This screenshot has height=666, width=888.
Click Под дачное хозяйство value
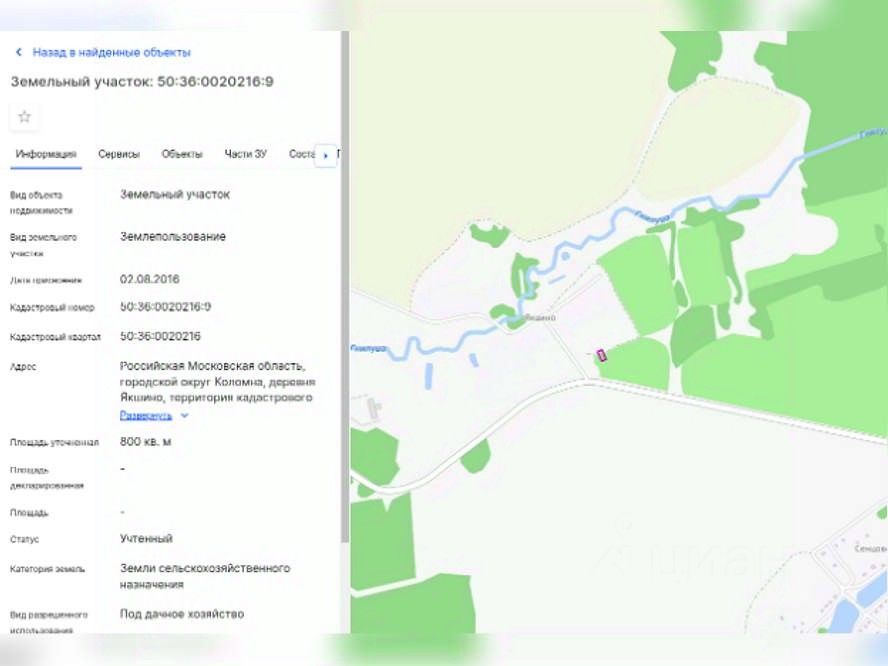(182, 614)
